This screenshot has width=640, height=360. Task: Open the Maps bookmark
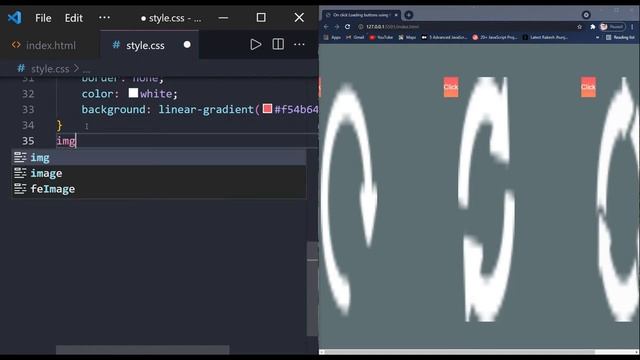[x=407, y=37]
